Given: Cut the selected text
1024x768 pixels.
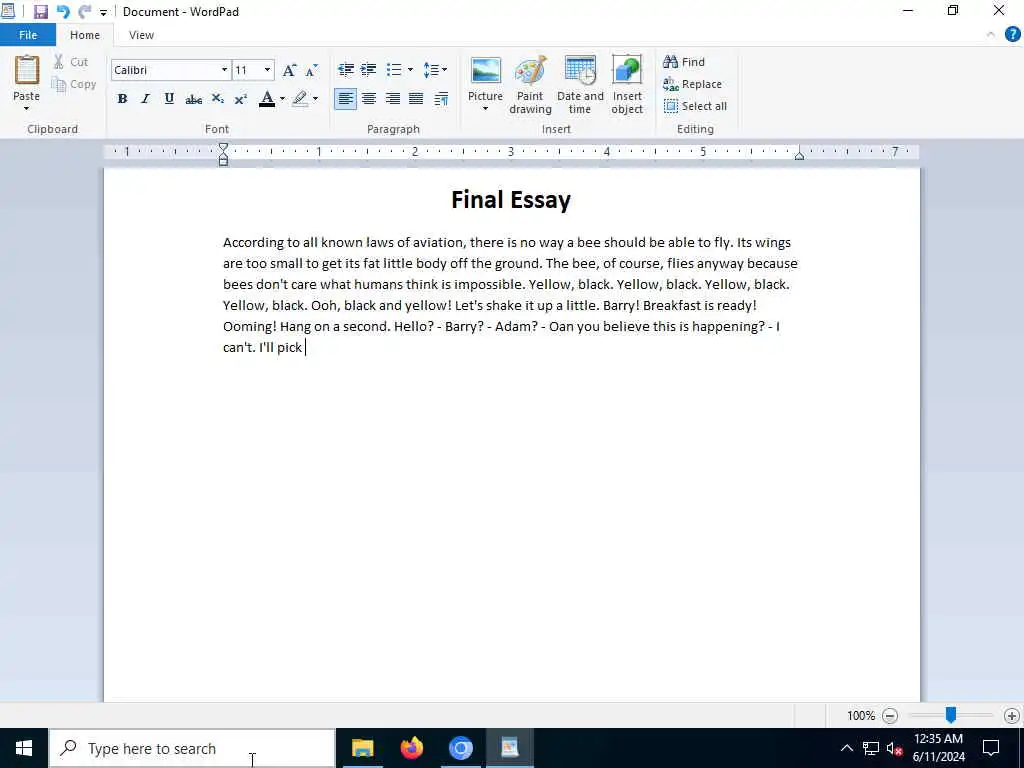Looking at the screenshot, I should point(71,62).
